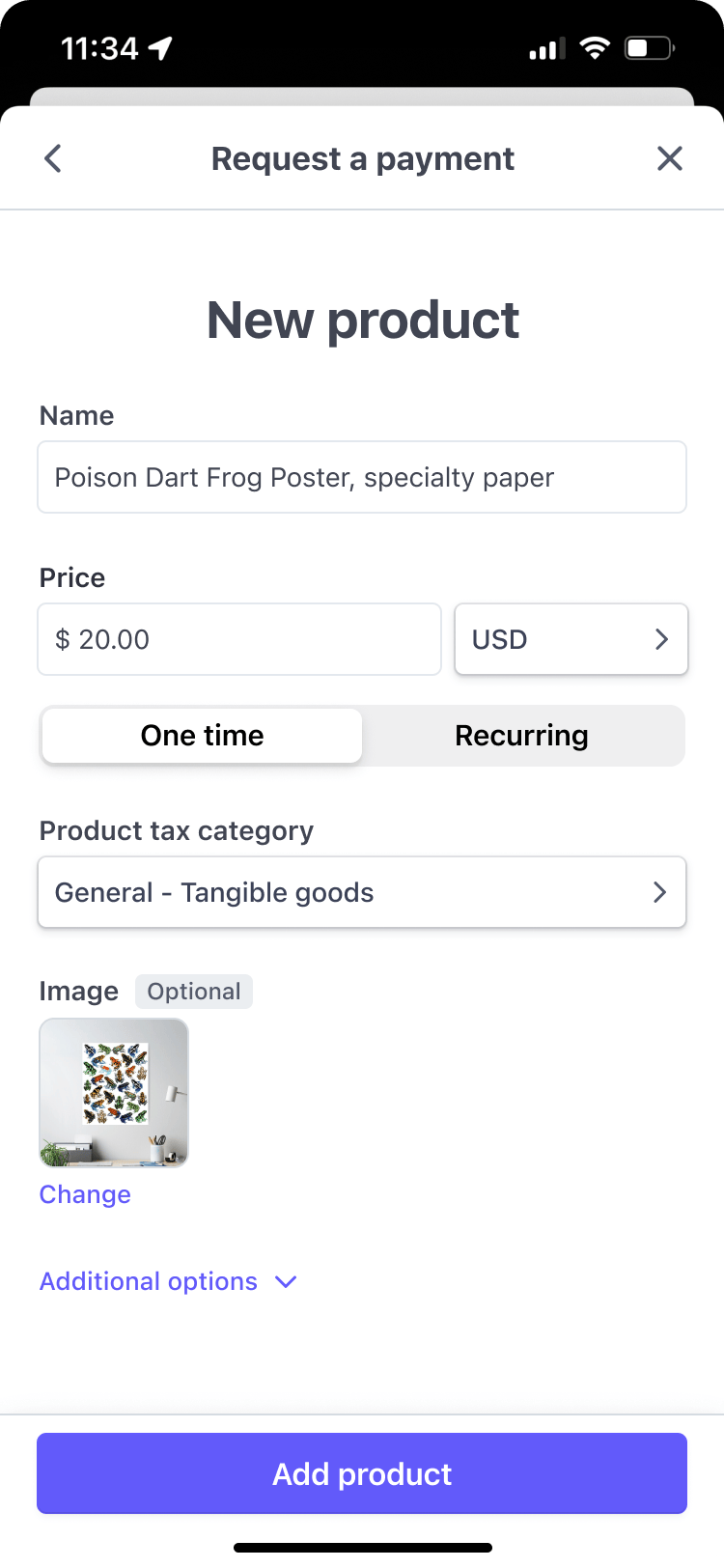Open General - Tangible goods category selector
The image size is (724, 1568).
point(361,892)
